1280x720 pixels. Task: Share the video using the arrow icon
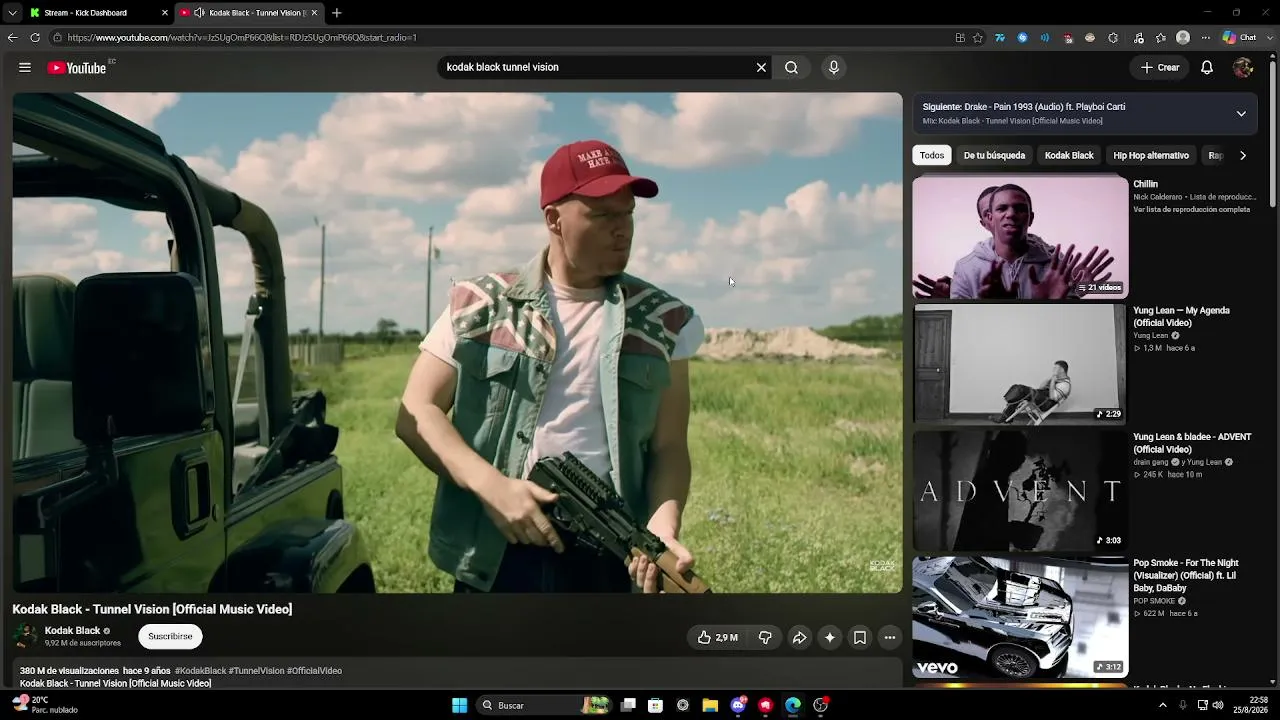(799, 637)
